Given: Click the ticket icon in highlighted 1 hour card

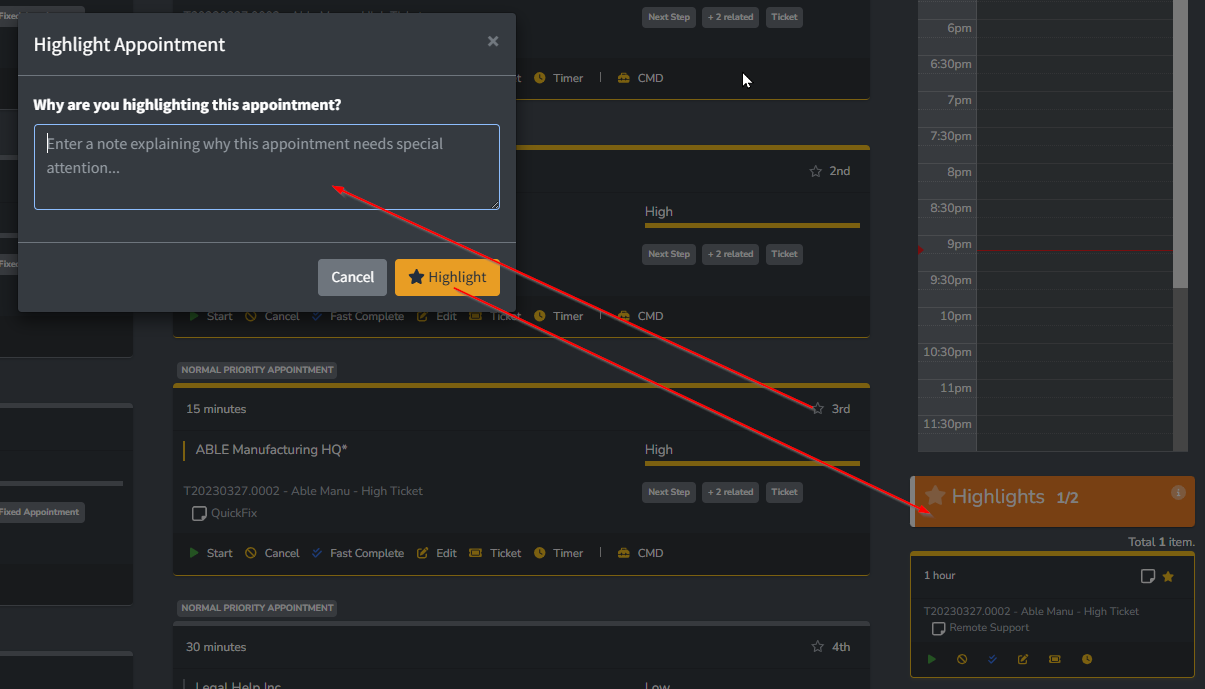Looking at the screenshot, I should [x=1055, y=659].
